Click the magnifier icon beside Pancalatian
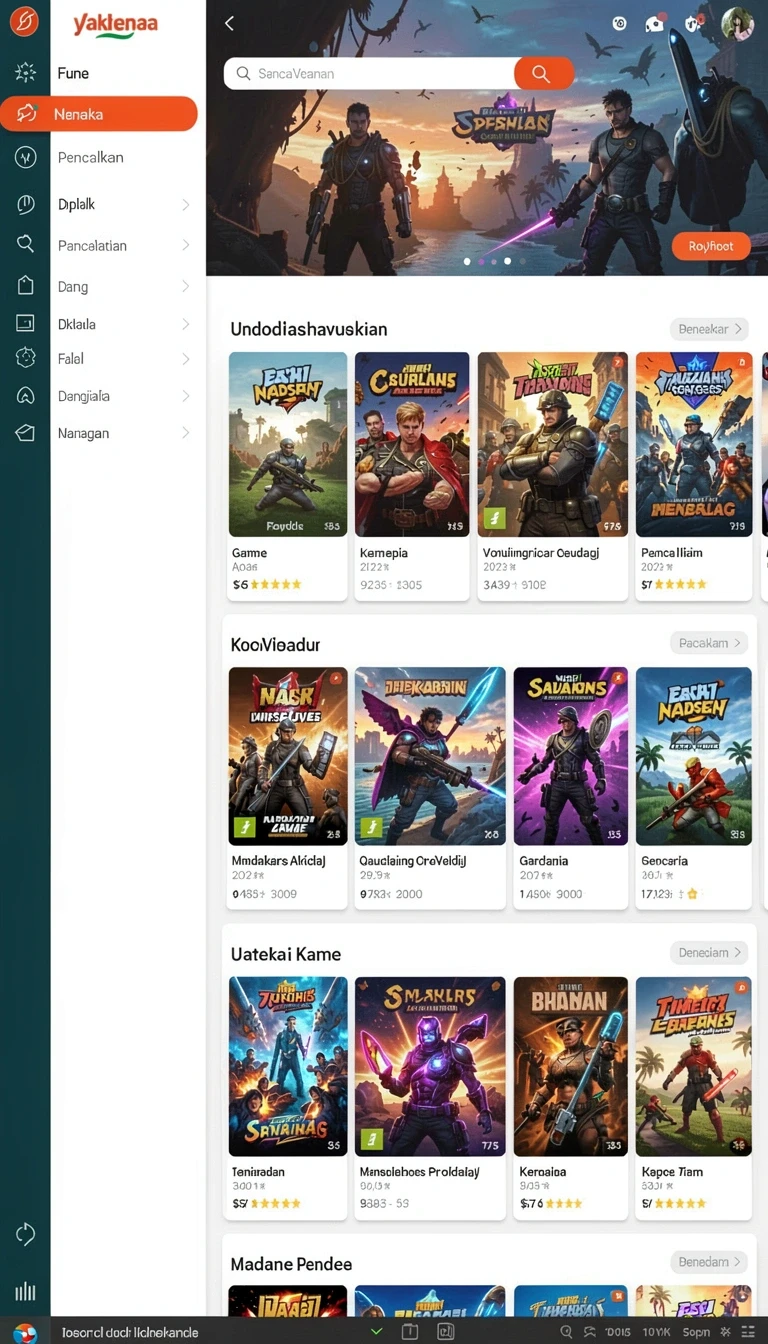768x1344 pixels. point(25,244)
